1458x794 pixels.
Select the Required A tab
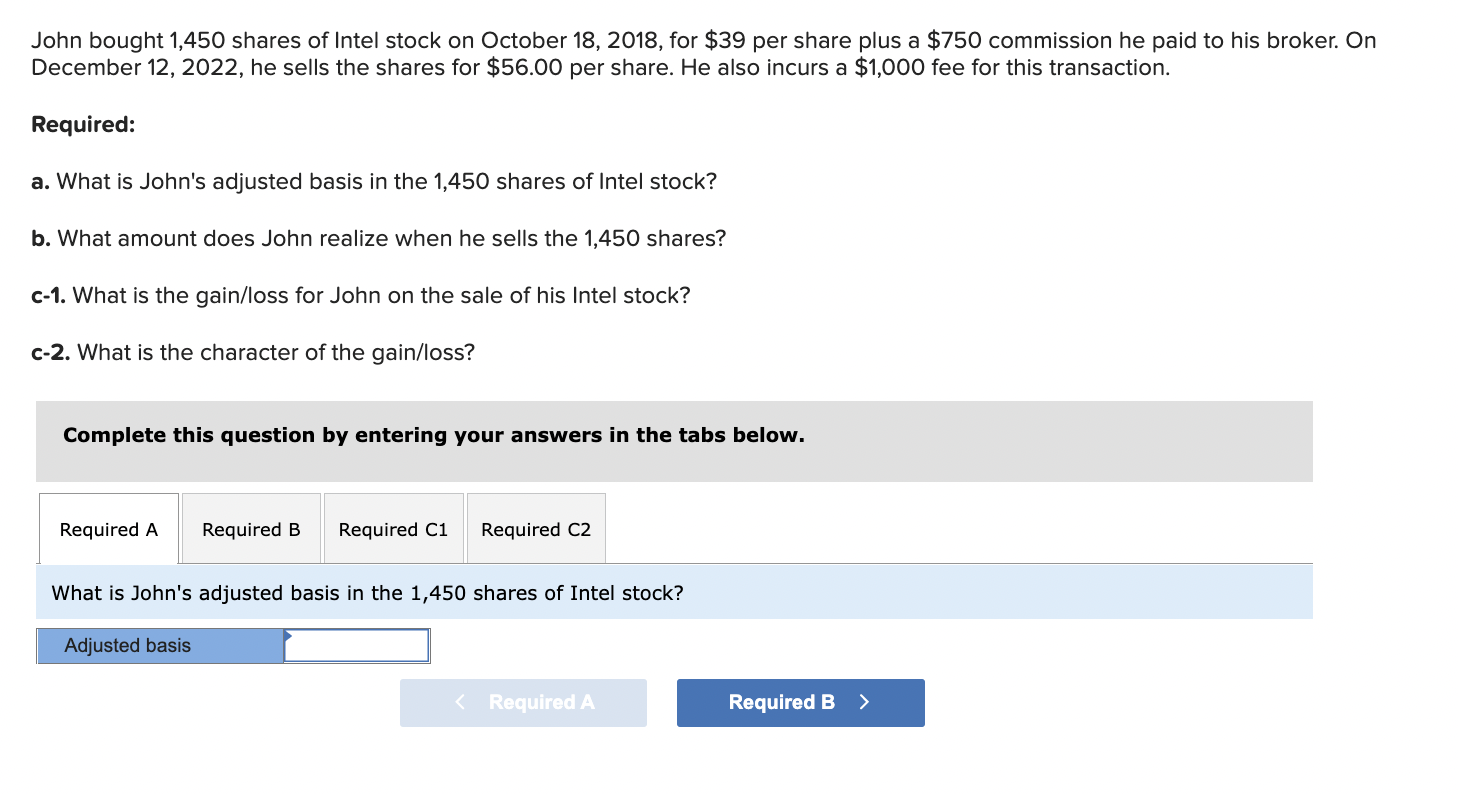(109, 529)
